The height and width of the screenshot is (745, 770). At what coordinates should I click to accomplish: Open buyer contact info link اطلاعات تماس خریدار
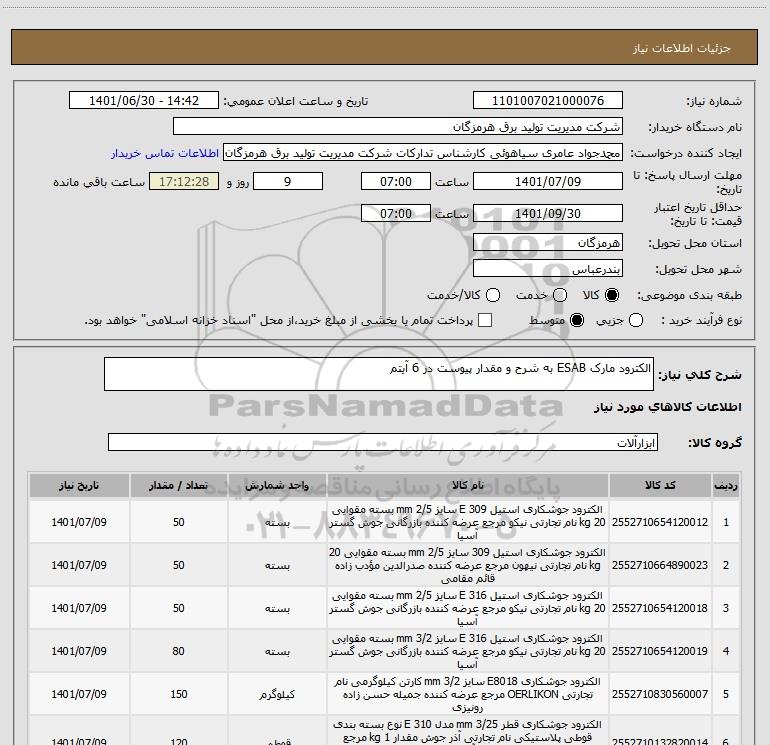(x=165, y=153)
